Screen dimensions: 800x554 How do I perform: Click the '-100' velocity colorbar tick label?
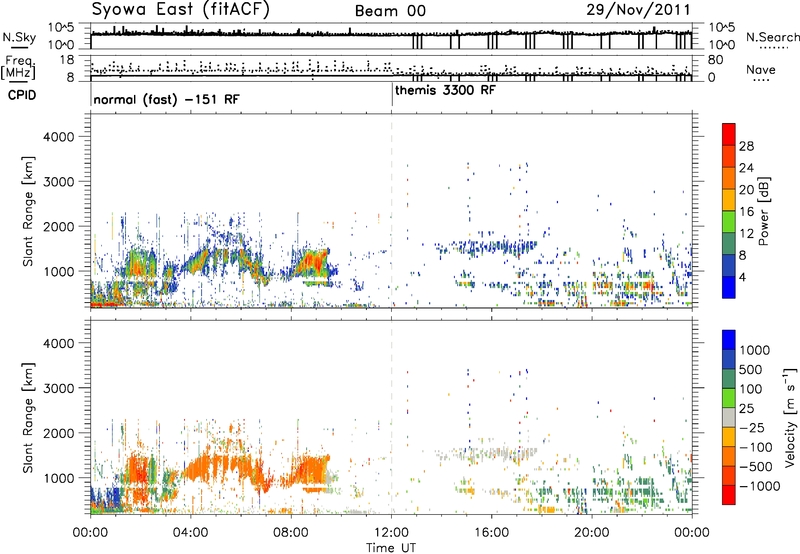[756, 447]
